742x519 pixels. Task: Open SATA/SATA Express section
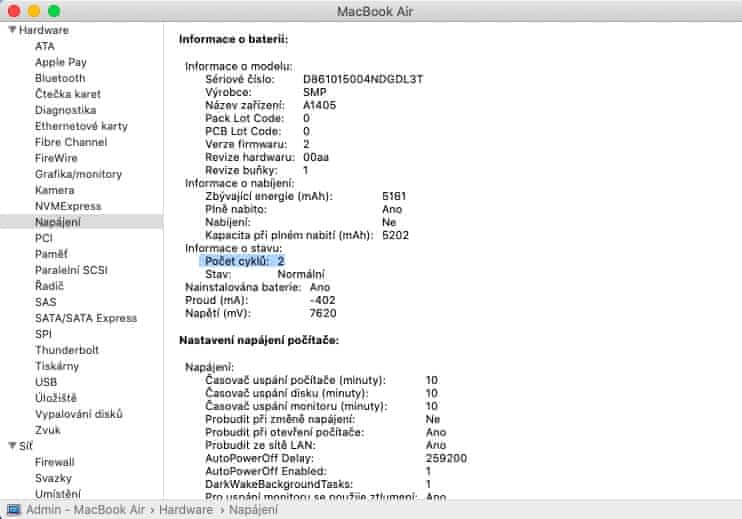point(86,318)
